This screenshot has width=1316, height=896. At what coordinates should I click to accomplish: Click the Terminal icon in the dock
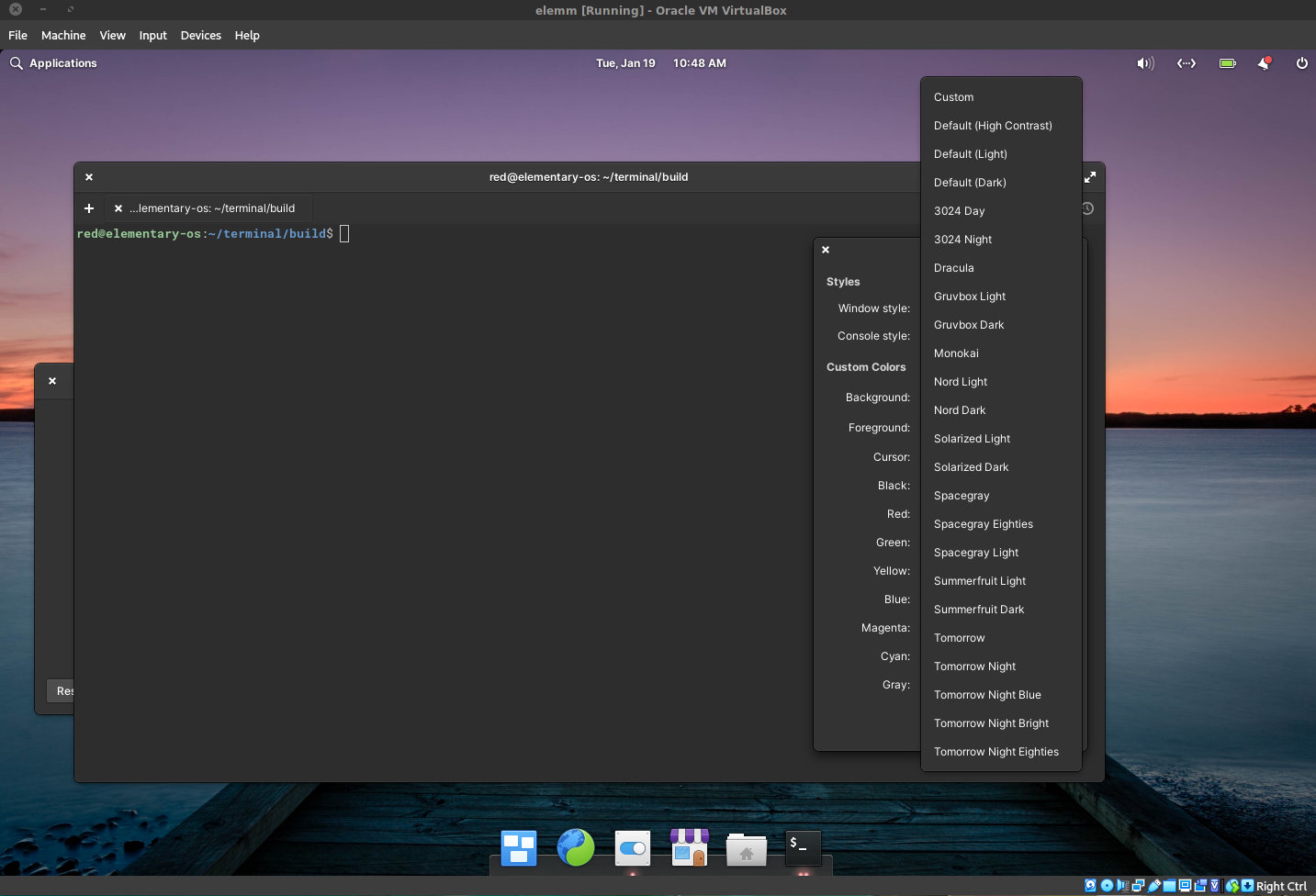coord(803,847)
